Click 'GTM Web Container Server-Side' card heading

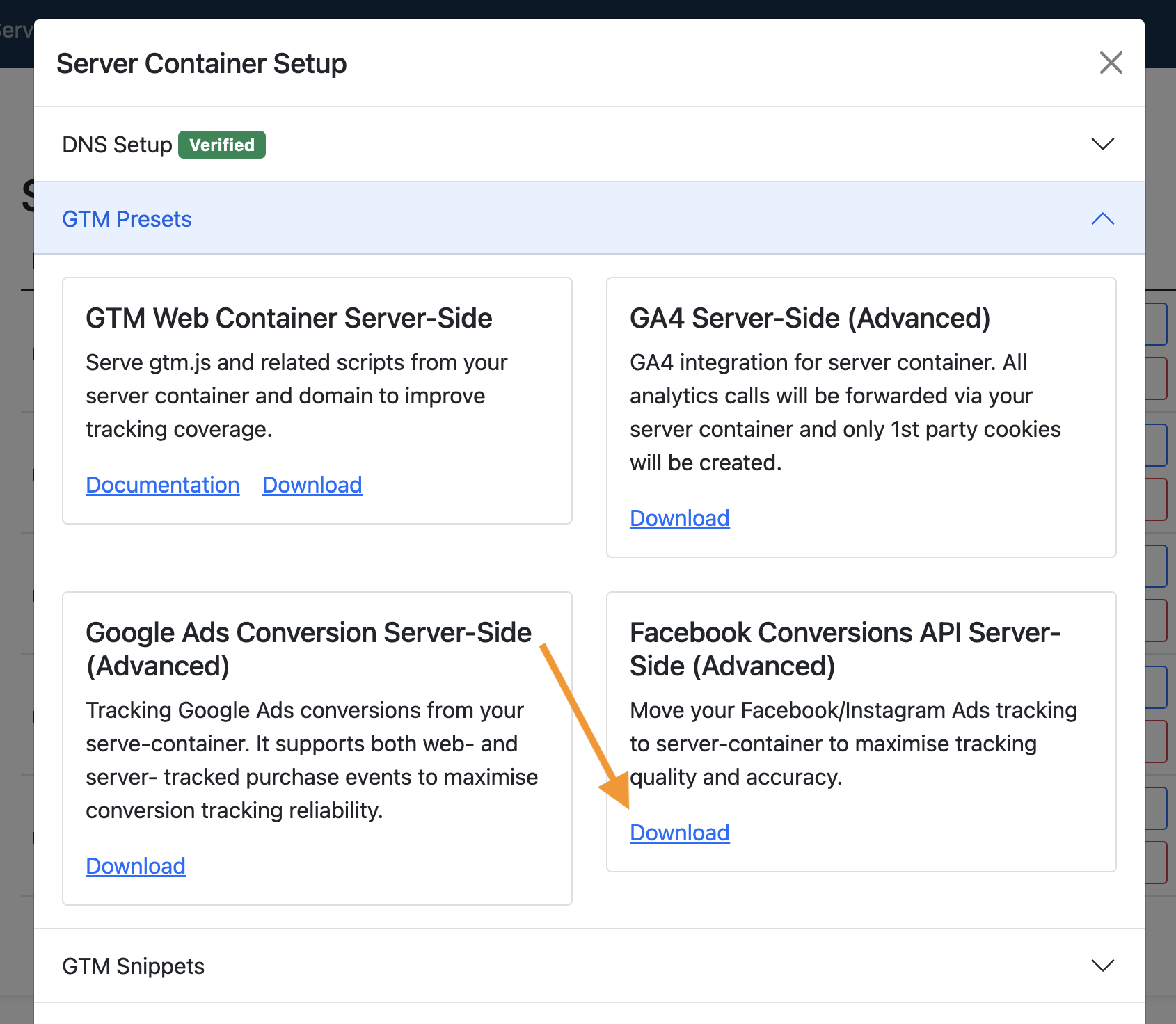pos(289,318)
